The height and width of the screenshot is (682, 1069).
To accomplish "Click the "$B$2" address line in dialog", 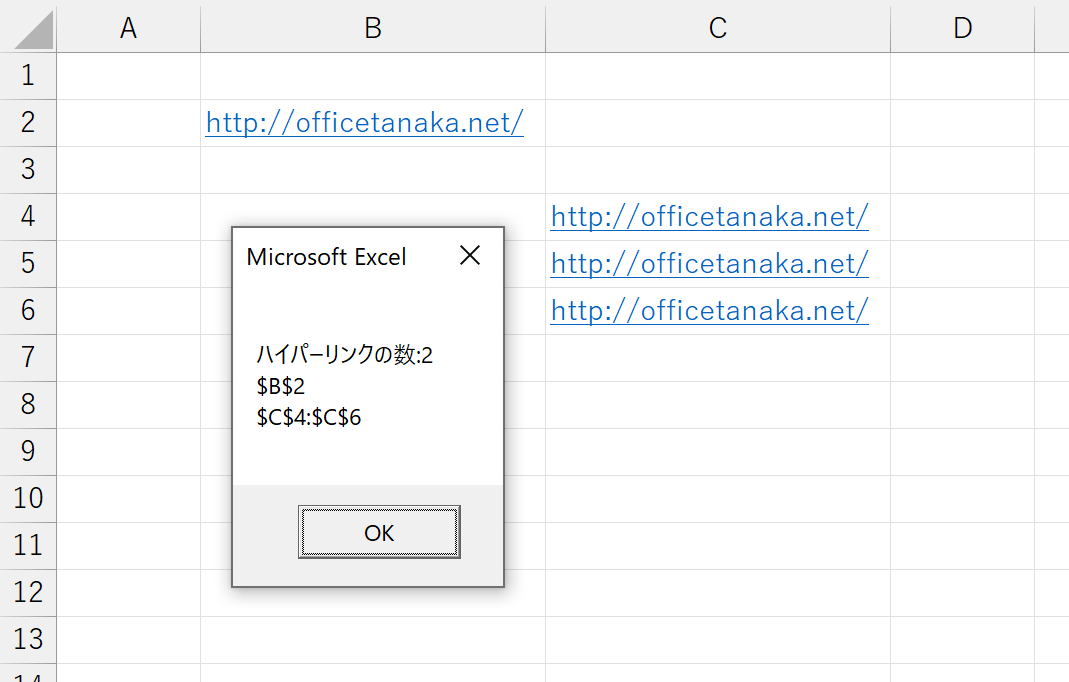I will pos(280,386).
